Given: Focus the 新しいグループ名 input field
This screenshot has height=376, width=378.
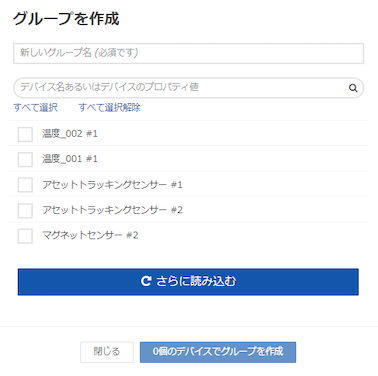Looking at the screenshot, I should coord(188,53).
